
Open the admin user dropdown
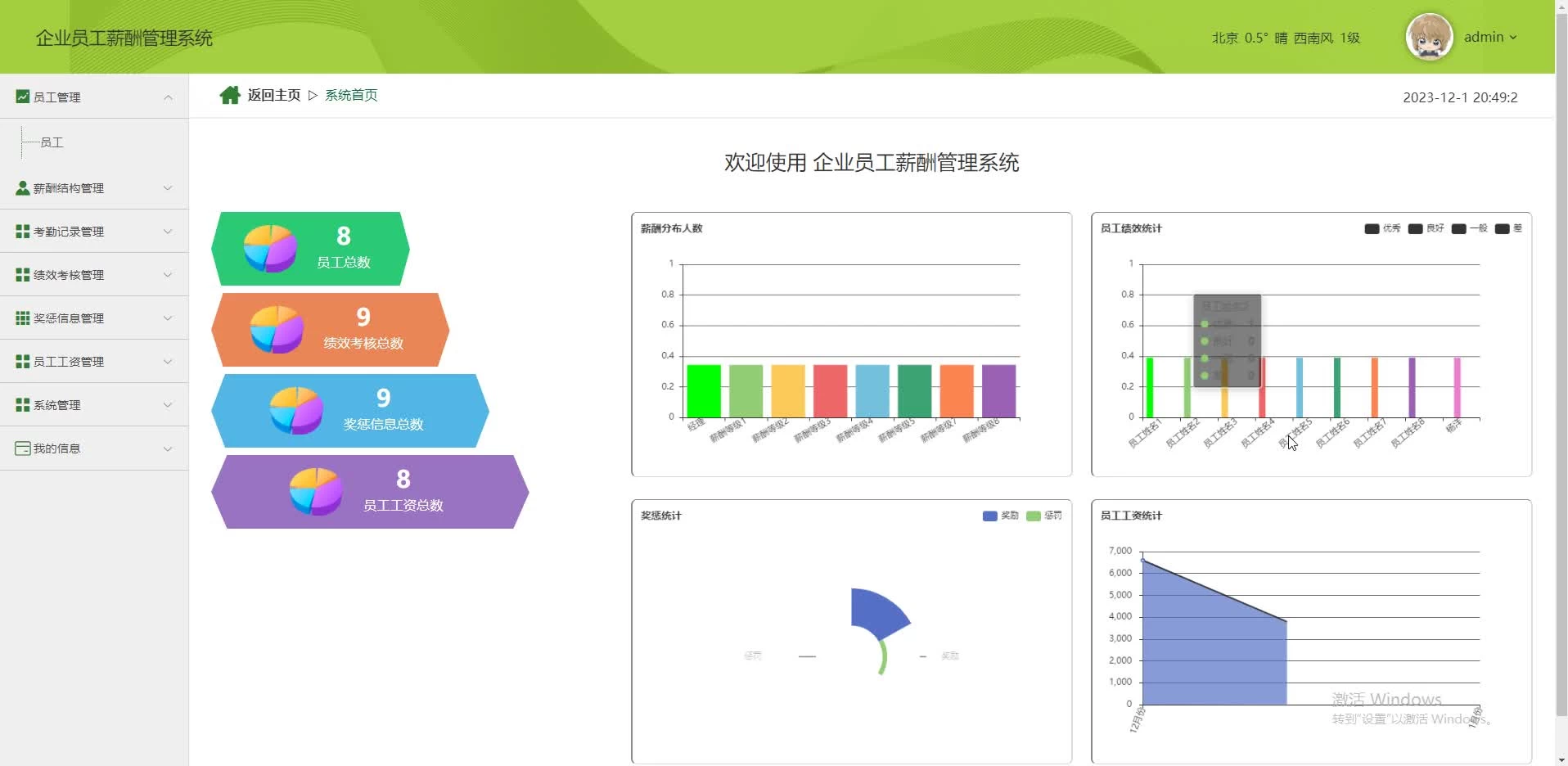[1489, 37]
